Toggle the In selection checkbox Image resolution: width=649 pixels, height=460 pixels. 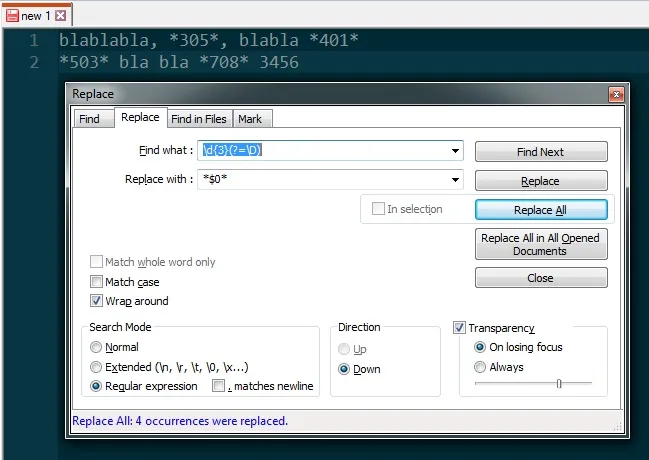[378, 209]
